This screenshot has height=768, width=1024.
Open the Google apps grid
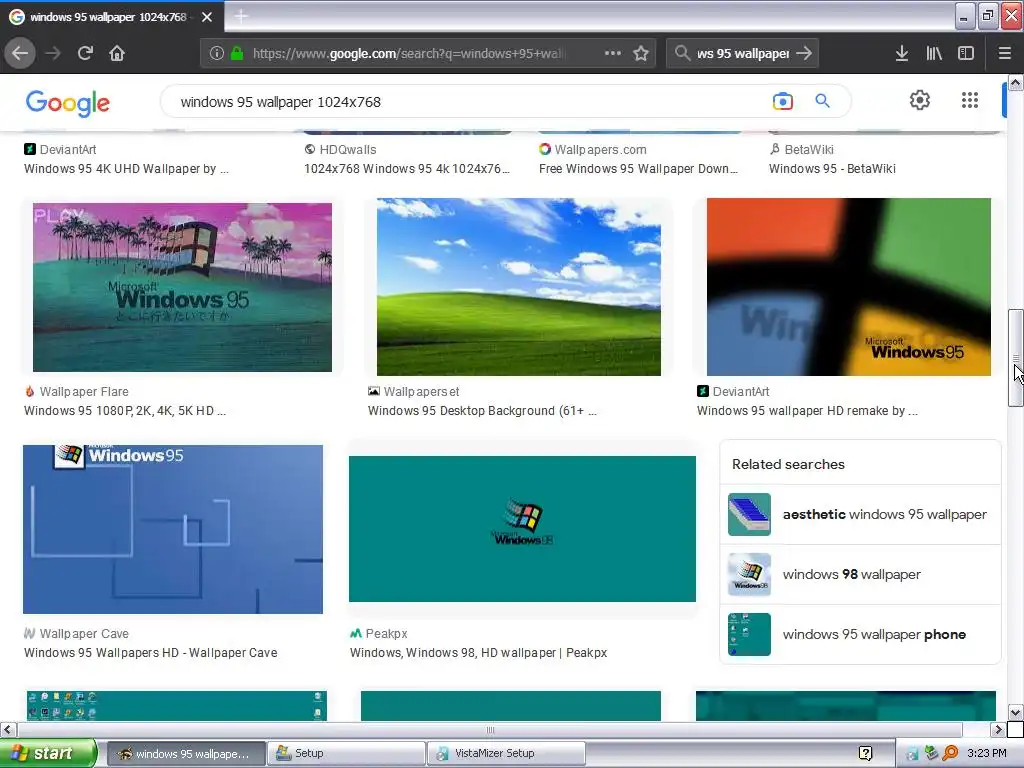tap(970, 100)
